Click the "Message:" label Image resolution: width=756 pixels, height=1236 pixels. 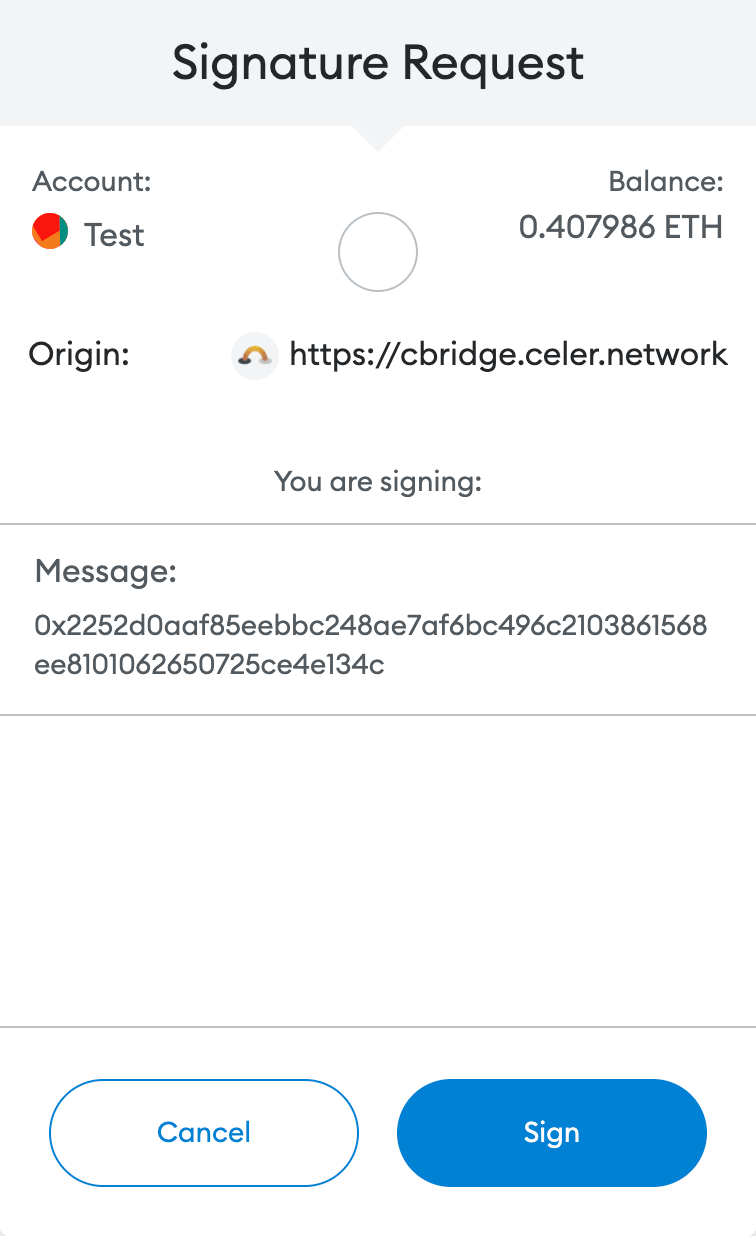pos(106,572)
